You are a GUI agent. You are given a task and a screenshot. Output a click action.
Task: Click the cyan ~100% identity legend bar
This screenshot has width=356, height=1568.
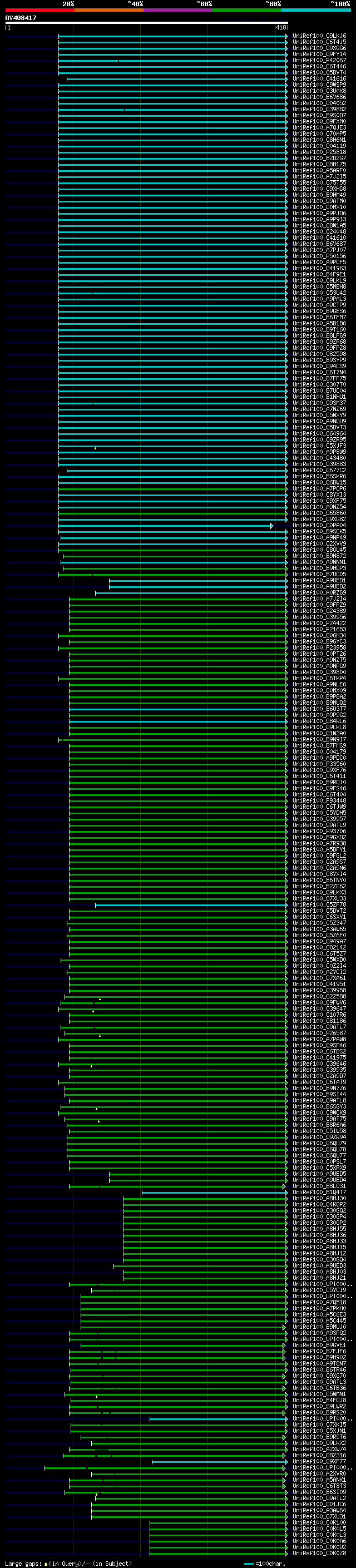[316, 10]
